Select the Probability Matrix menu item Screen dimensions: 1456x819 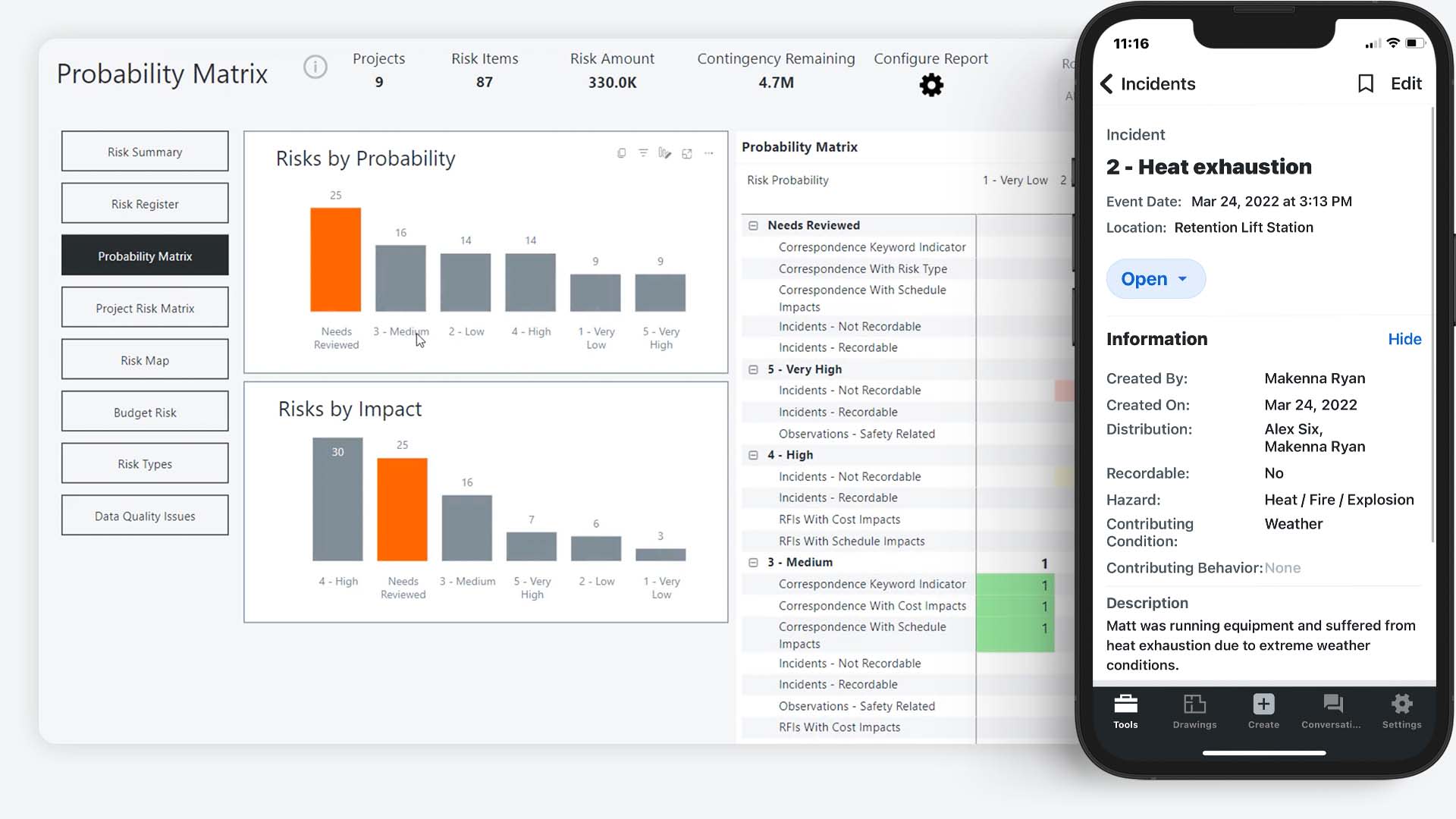pyautogui.click(x=145, y=256)
